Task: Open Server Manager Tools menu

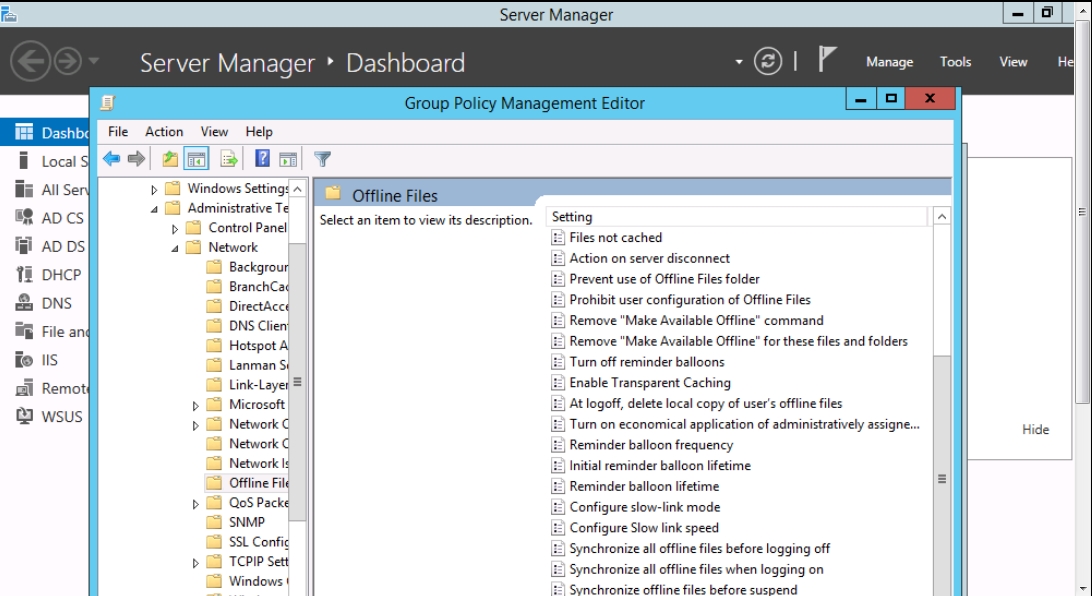Action: [x=956, y=62]
